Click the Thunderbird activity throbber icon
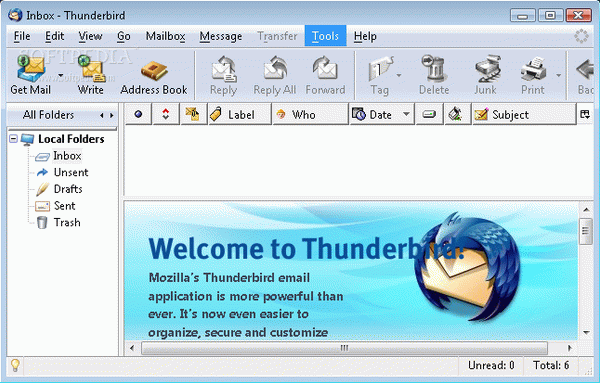This screenshot has width=600, height=383. click(581, 36)
